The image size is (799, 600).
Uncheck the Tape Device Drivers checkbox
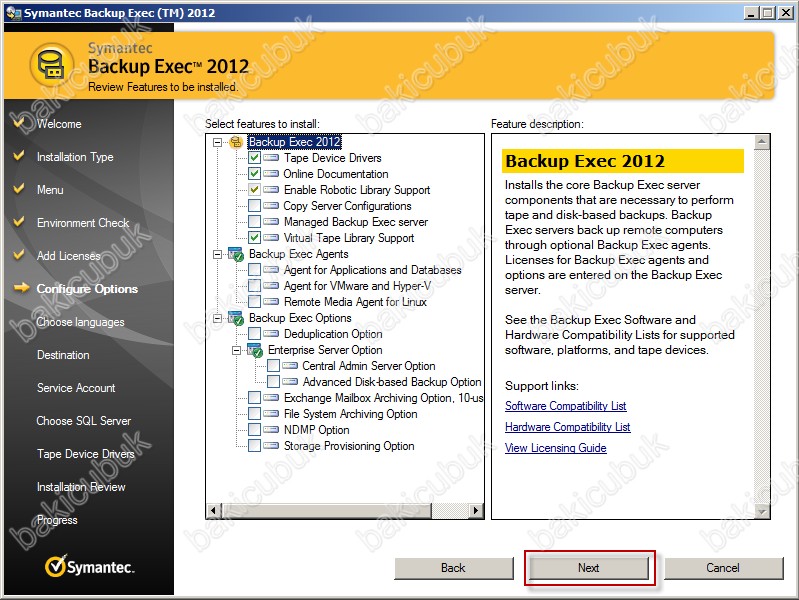click(254, 158)
